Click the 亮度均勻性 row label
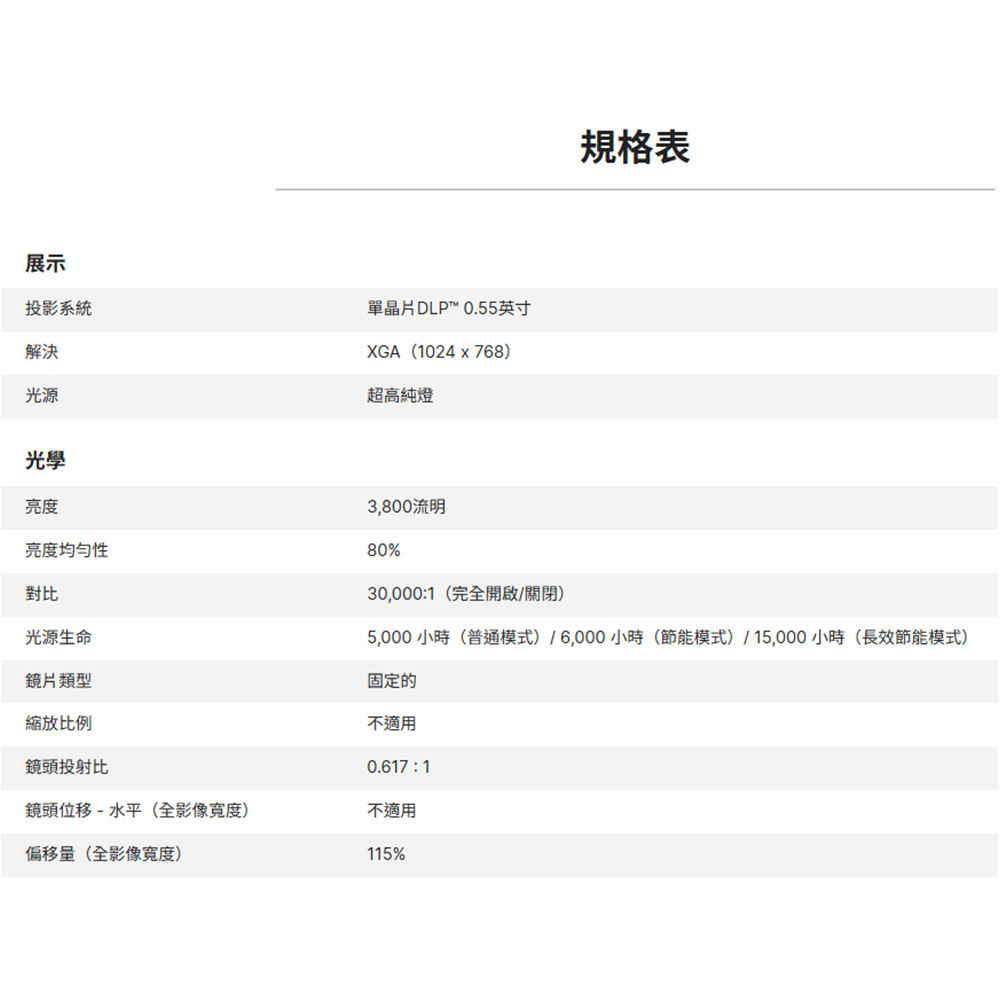 (67, 550)
